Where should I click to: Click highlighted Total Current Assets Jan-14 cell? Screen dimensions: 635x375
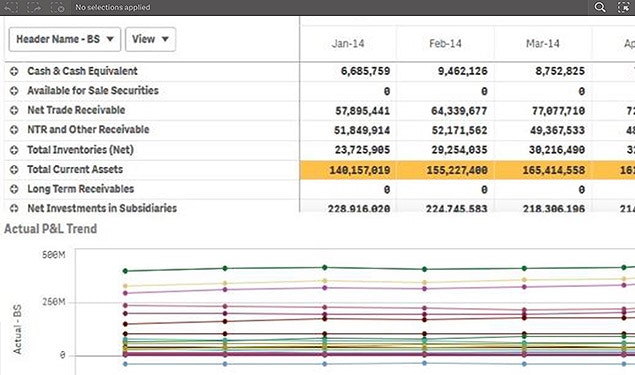(x=348, y=170)
